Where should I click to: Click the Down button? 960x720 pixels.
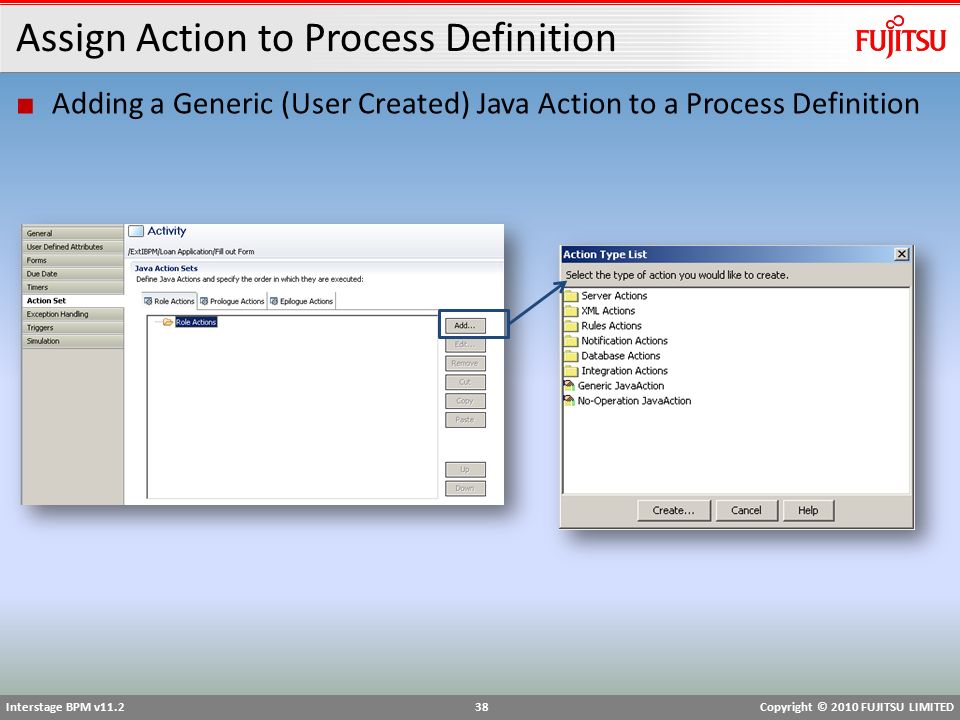[465, 489]
